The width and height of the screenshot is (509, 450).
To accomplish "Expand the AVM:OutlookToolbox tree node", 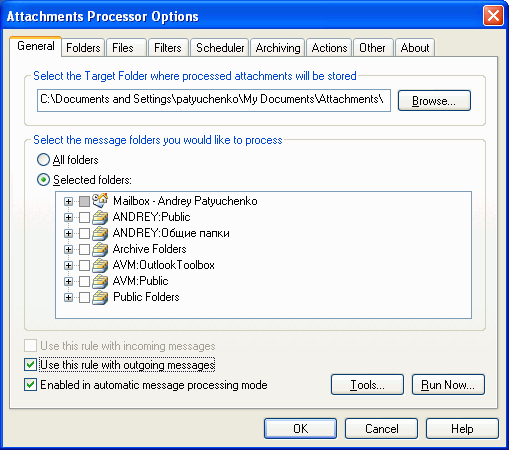I will point(68,265).
